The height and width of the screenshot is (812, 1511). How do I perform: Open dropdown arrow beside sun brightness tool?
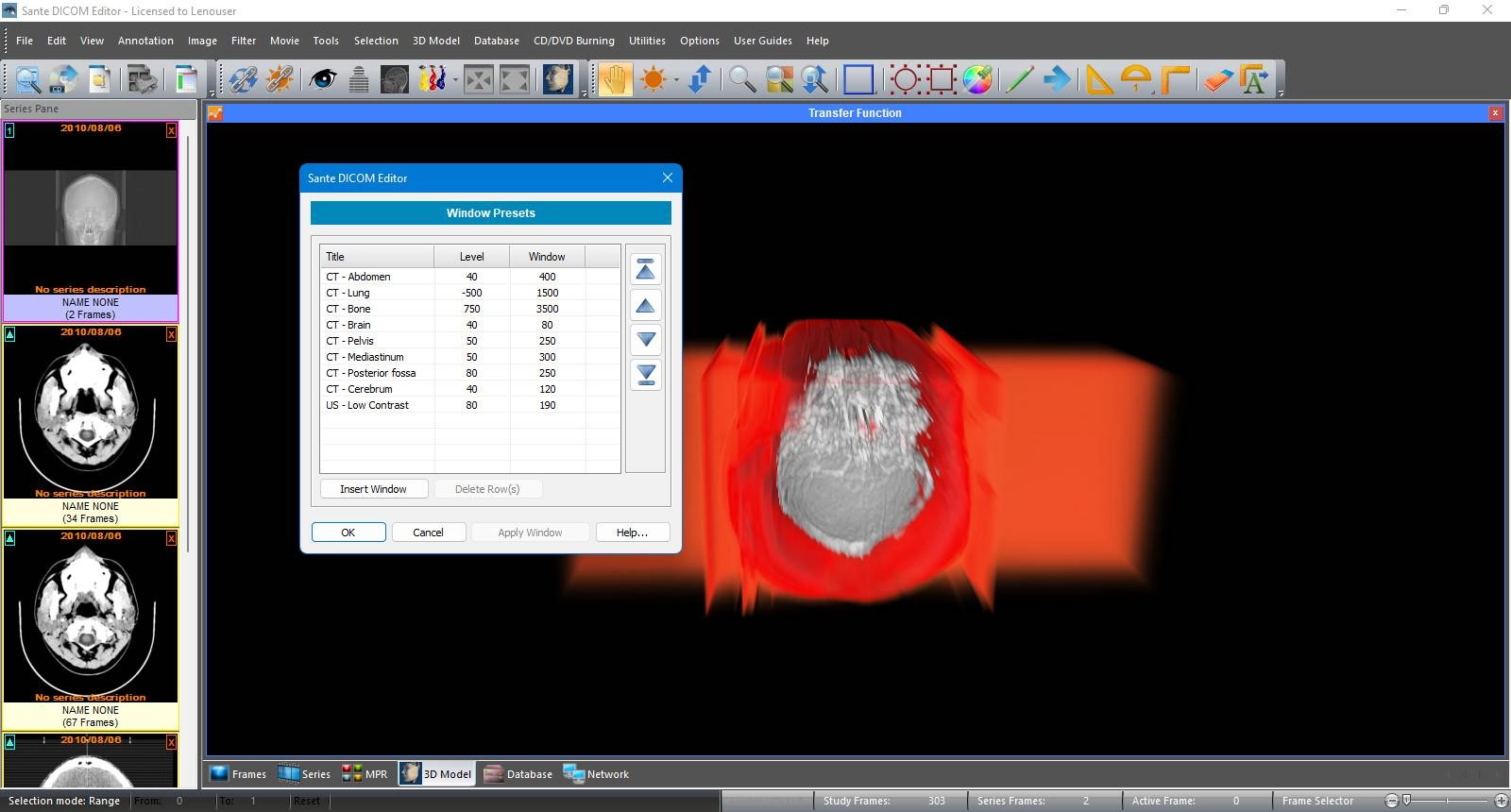pos(676,79)
